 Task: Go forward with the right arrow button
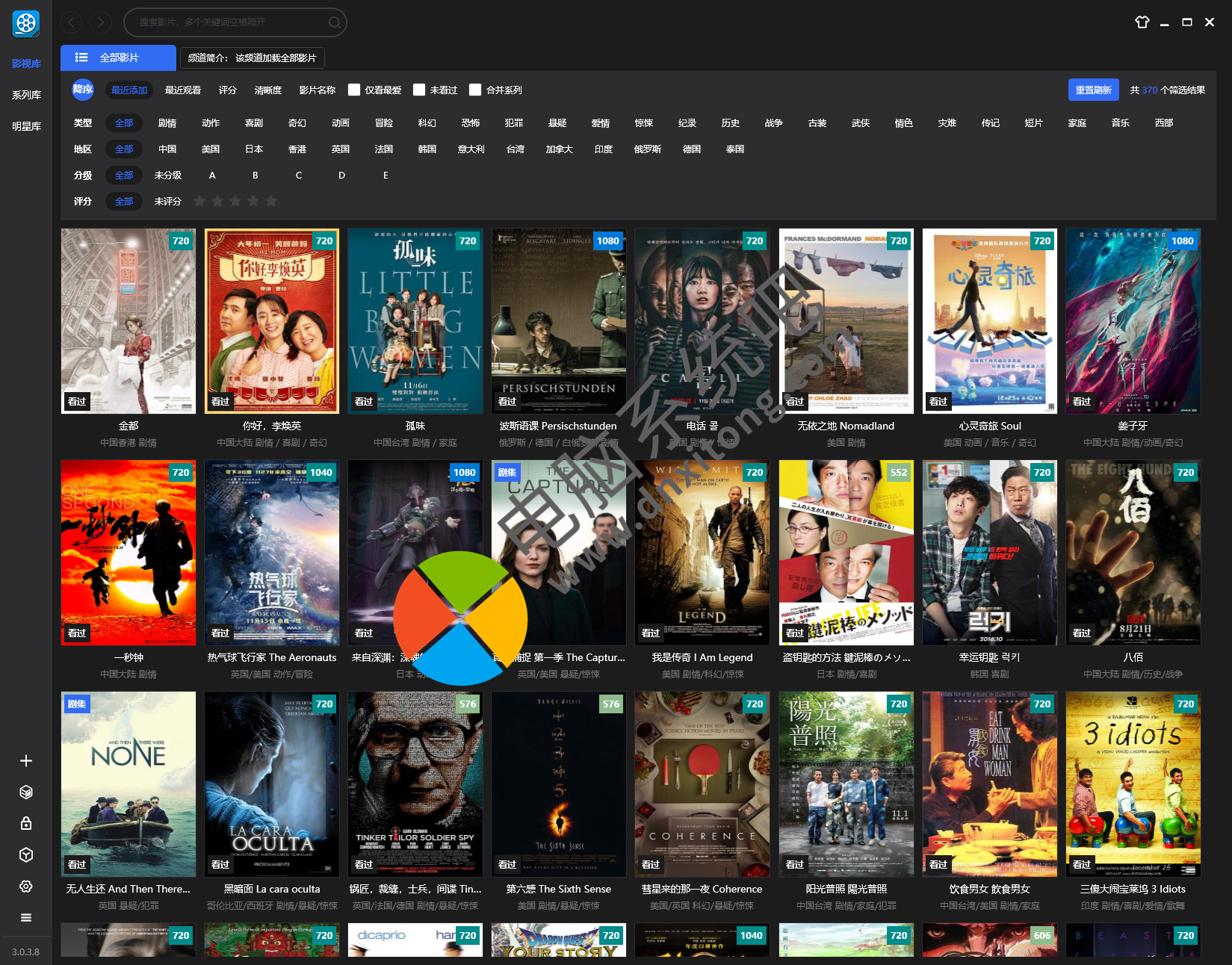pyautogui.click(x=101, y=22)
